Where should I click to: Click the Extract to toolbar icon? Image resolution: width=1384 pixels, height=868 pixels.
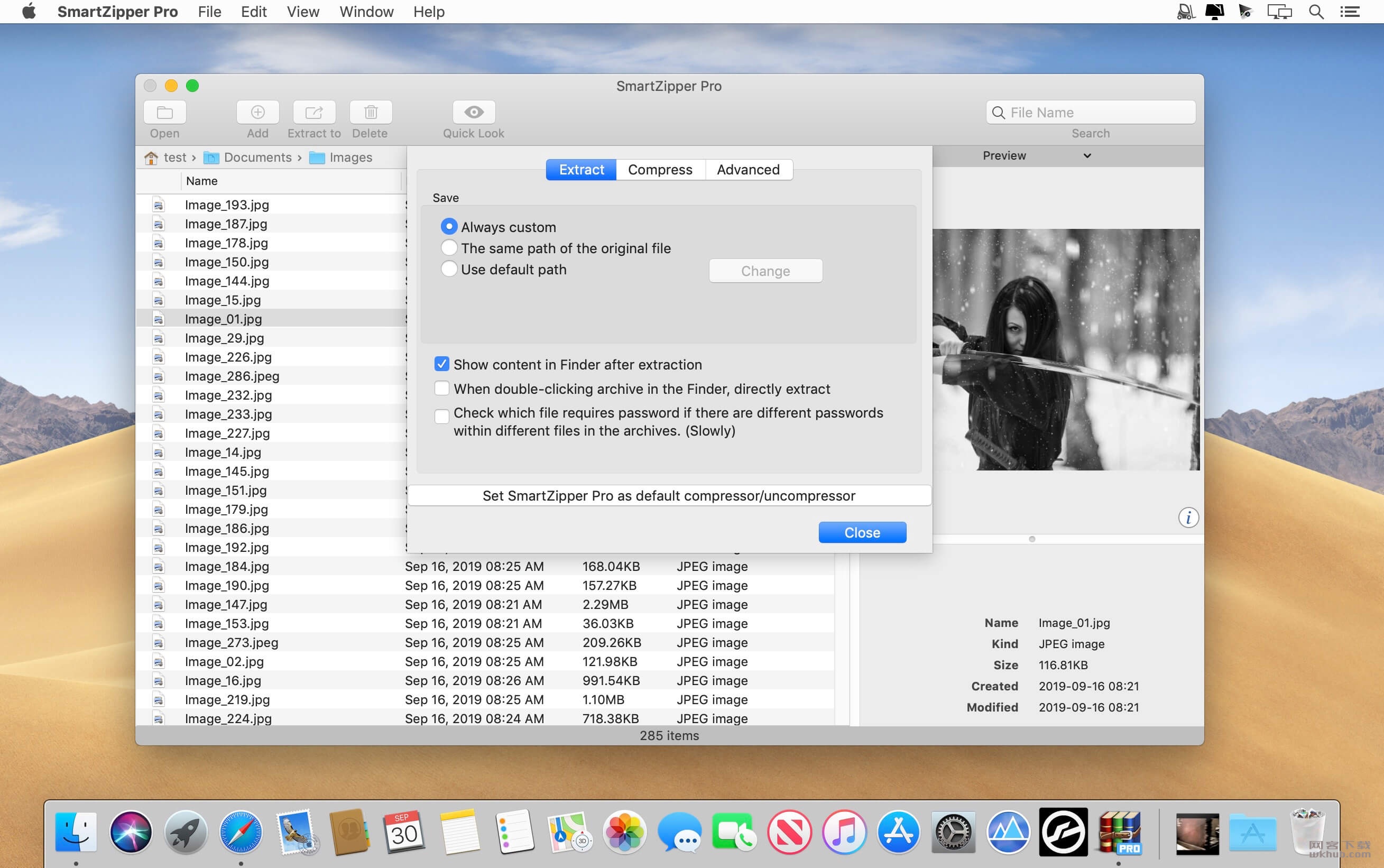coord(314,112)
